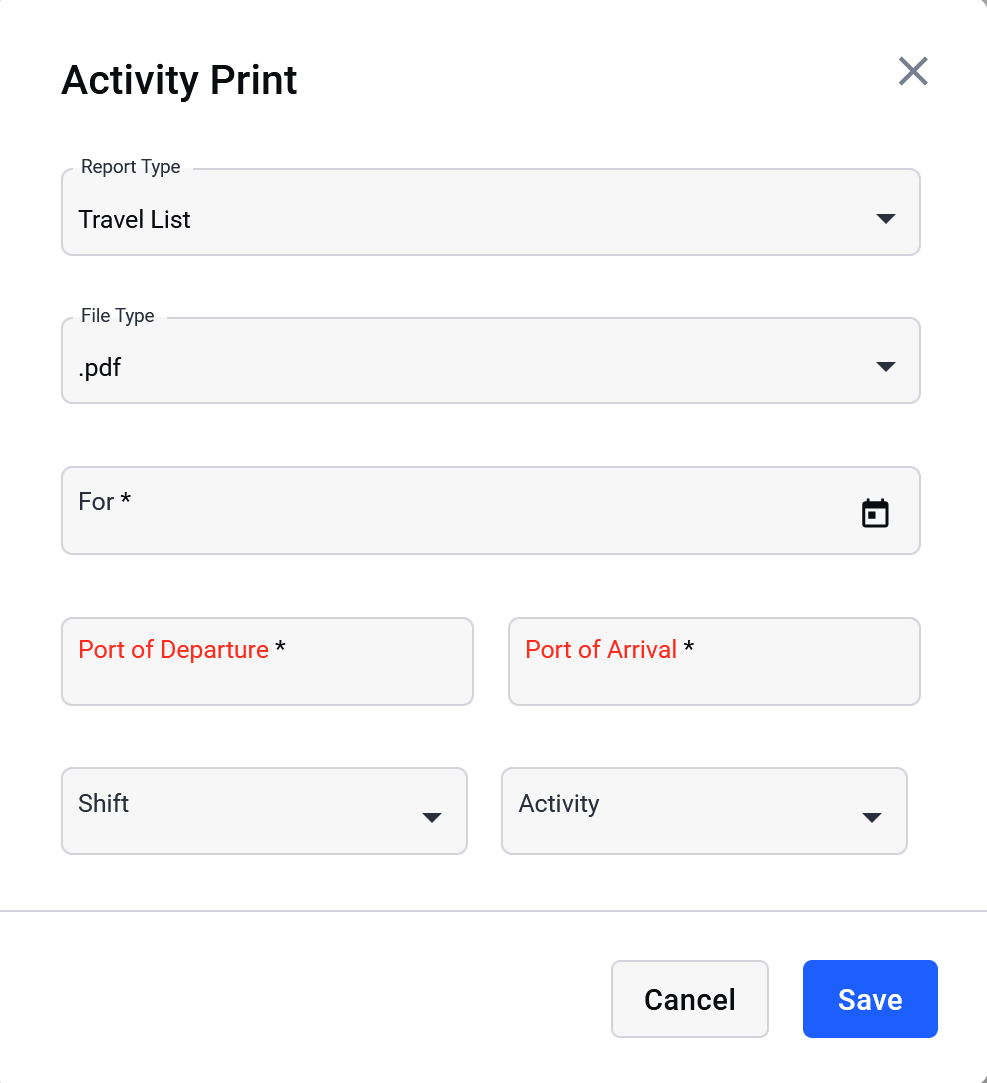Click the Activity dropdown arrow

(872, 818)
